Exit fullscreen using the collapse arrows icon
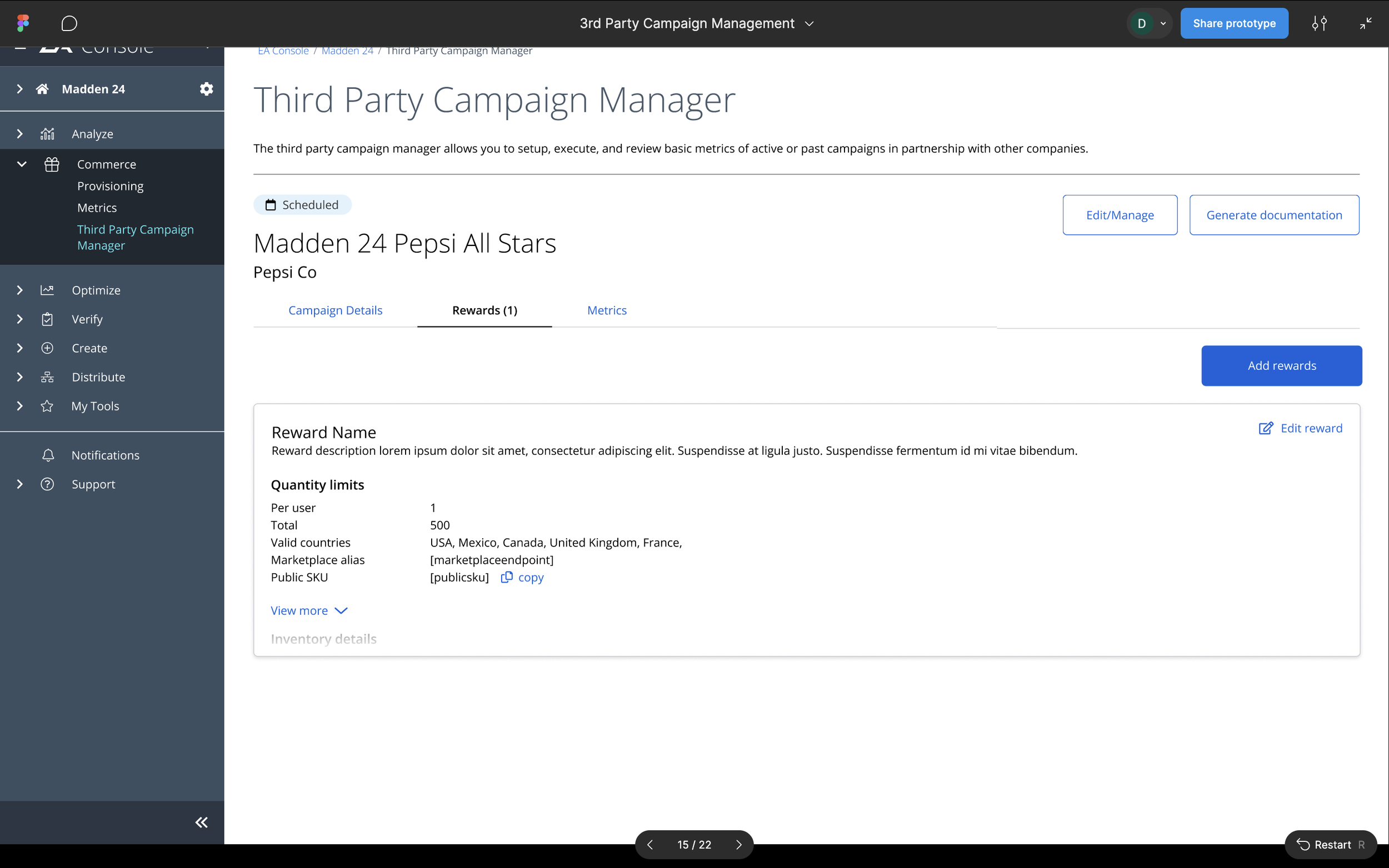The width and height of the screenshot is (1389, 868). pyautogui.click(x=1366, y=23)
